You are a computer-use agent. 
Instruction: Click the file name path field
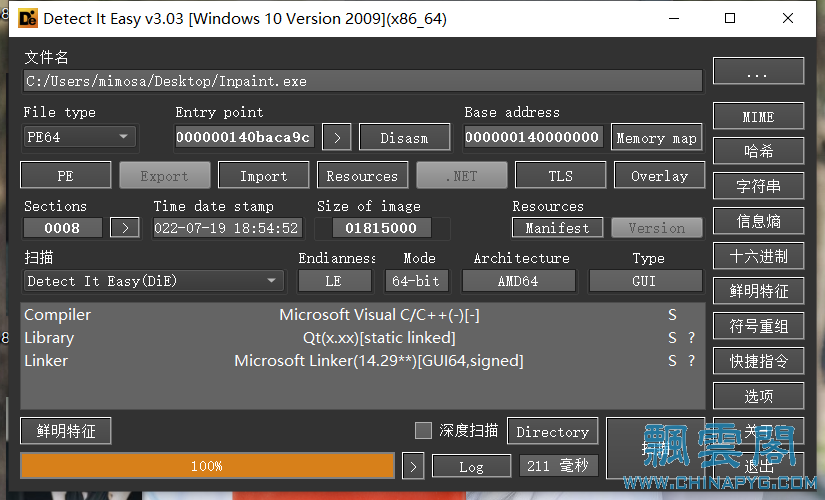pyautogui.click(x=363, y=81)
